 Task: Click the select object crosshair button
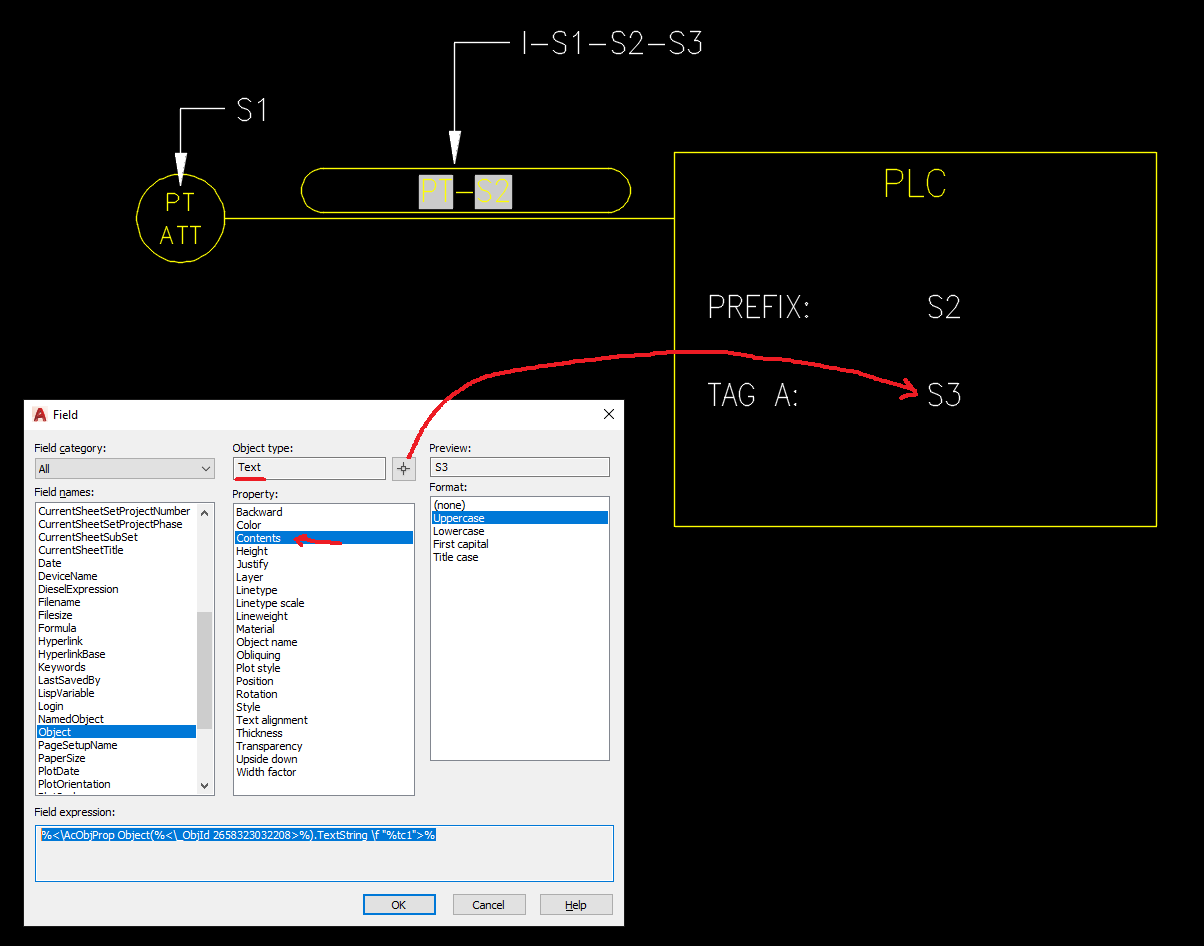click(403, 468)
